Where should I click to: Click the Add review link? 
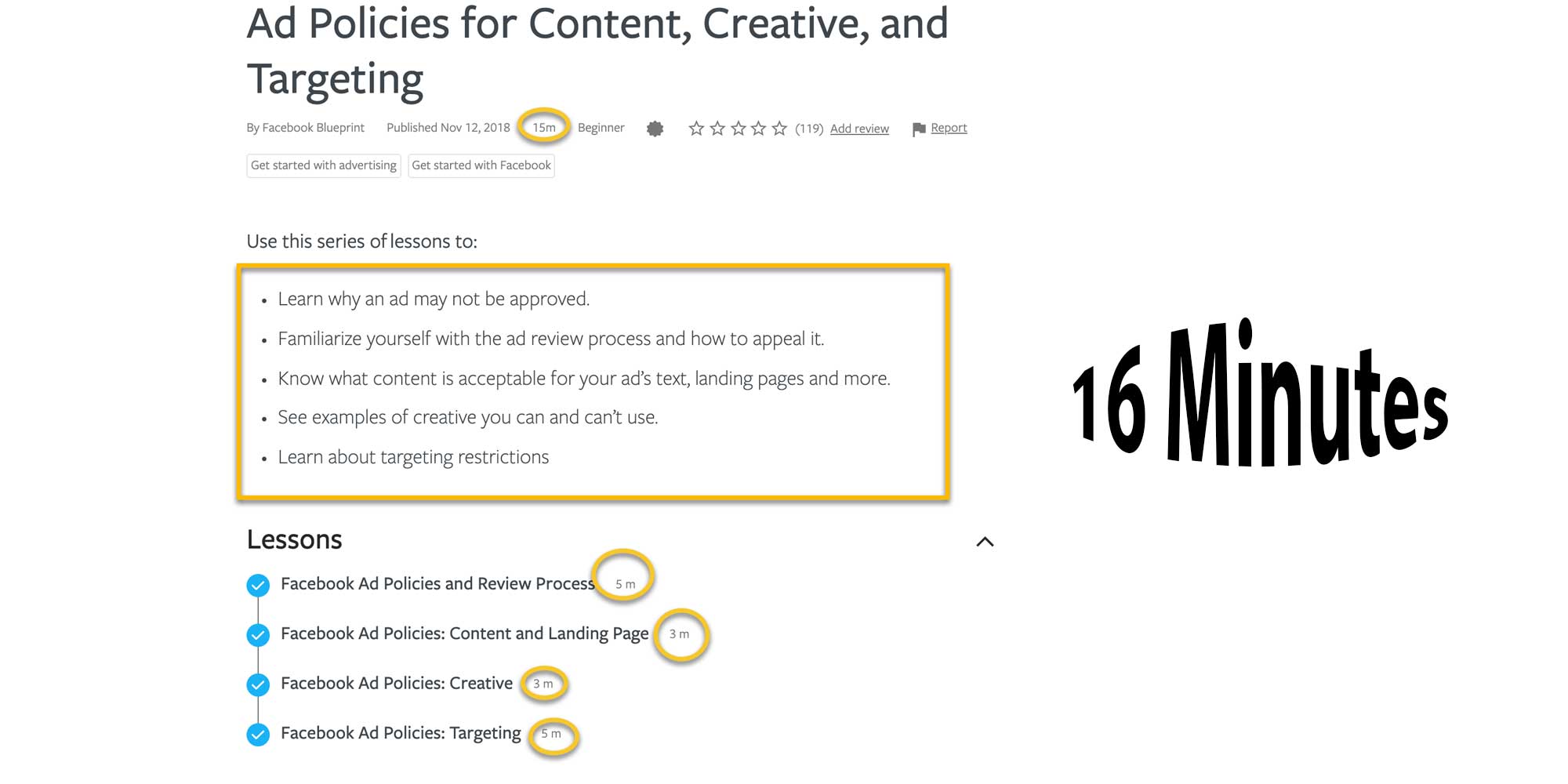[859, 129]
